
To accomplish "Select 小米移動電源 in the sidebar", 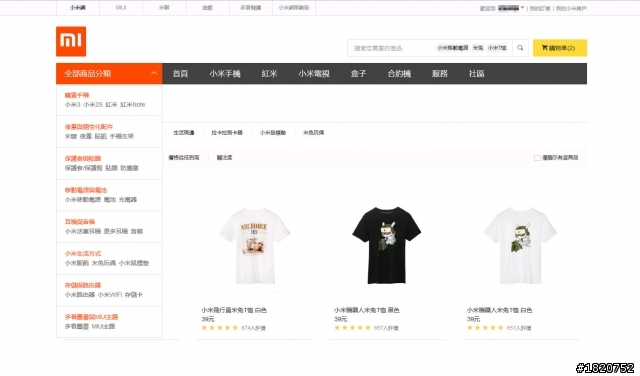I will pyautogui.click(x=83, y=200).
